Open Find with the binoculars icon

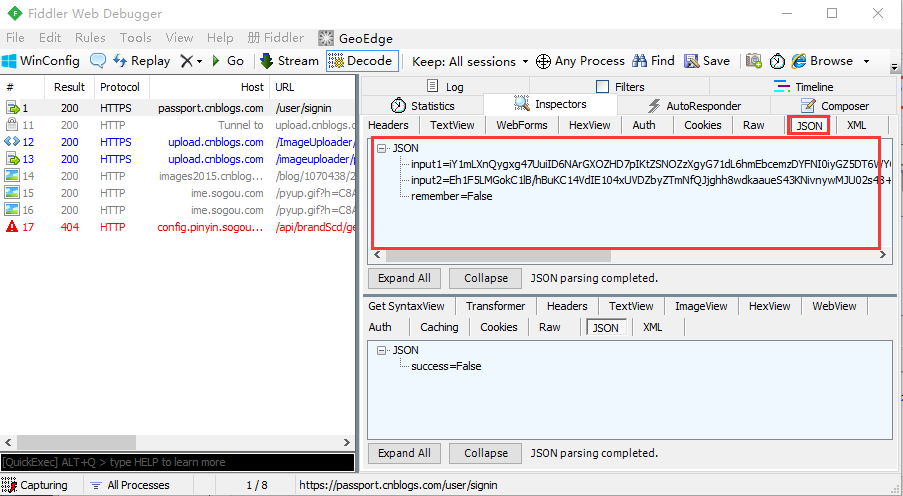pyautogui.click(x=639, y=60)
